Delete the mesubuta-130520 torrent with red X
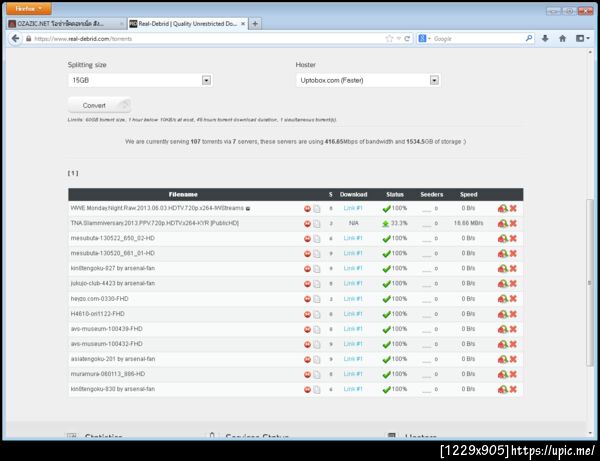 click(513, 253)
